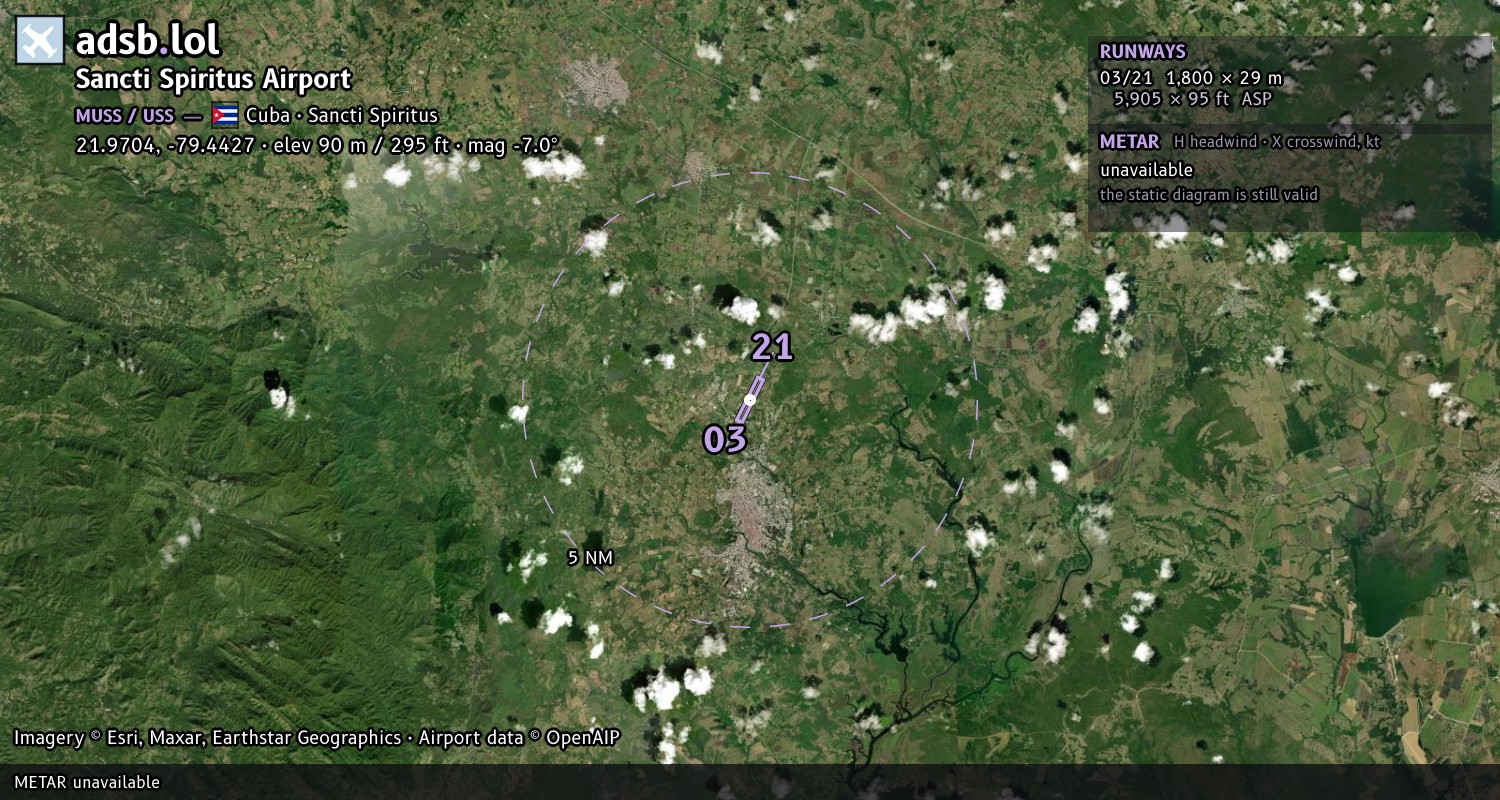The width and height of the screenshot is (1500, 800).
Task: Select the "H headwind · X crosswind, kt" legend
Action: [1277, 142]
